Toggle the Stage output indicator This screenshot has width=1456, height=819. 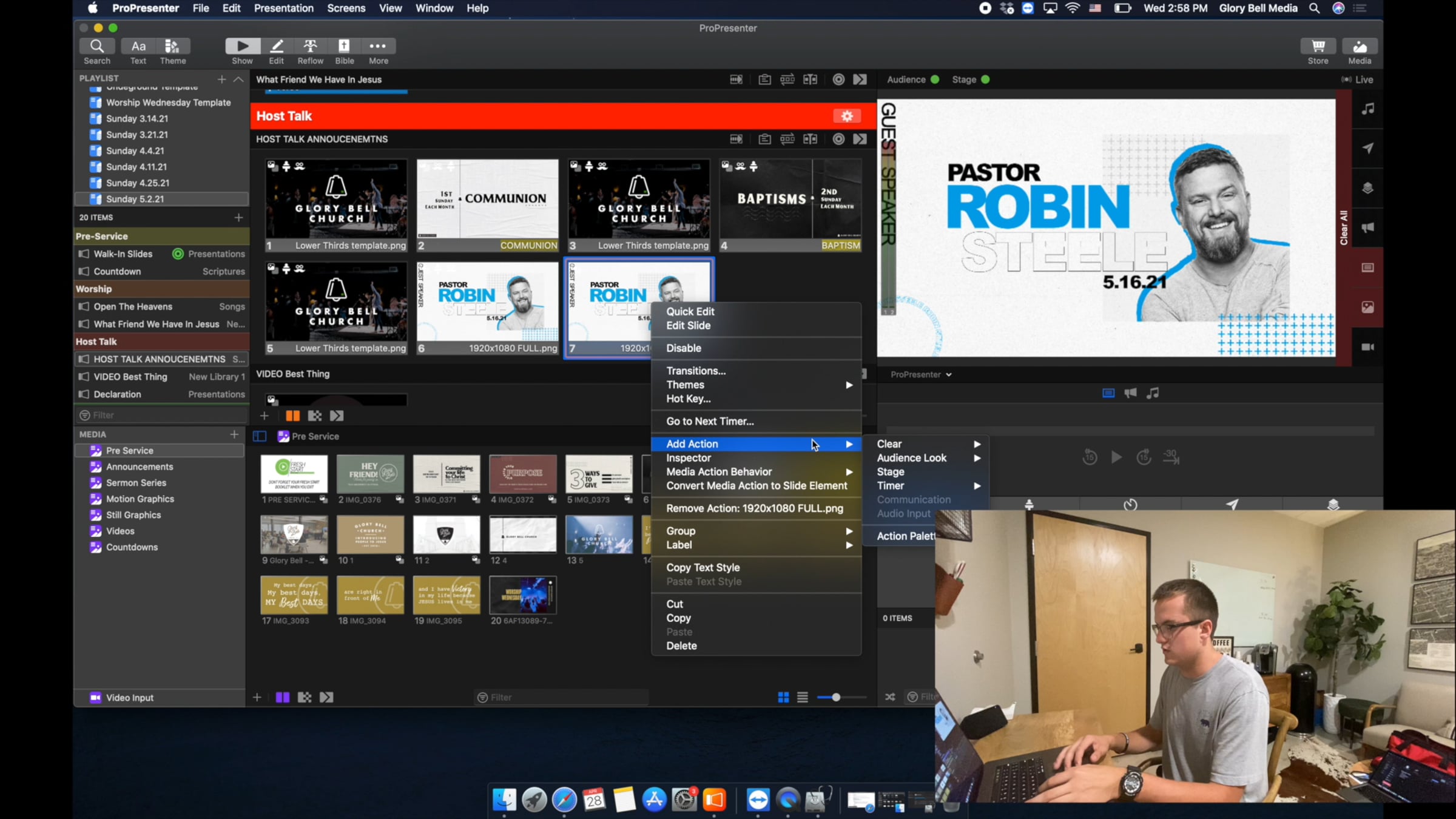985,79
